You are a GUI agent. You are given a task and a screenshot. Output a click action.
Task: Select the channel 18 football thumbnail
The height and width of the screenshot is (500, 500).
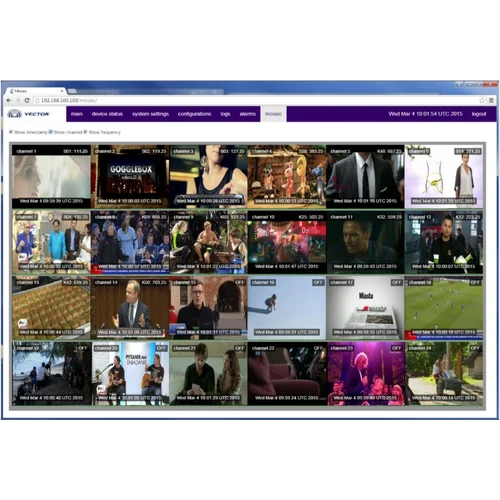tap(444, 308)
